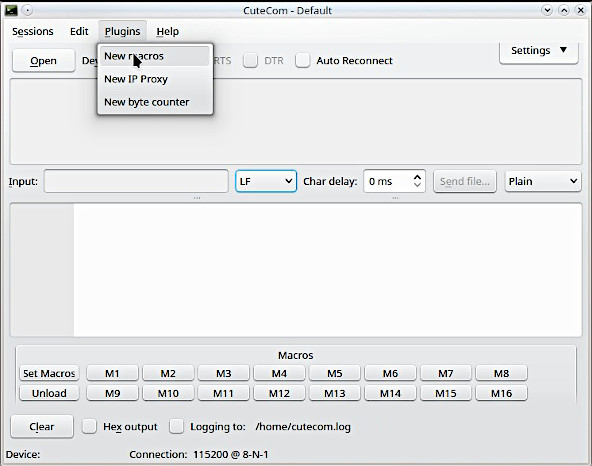
Task: Trigger macro M4
Action: (x=279, y=373)
